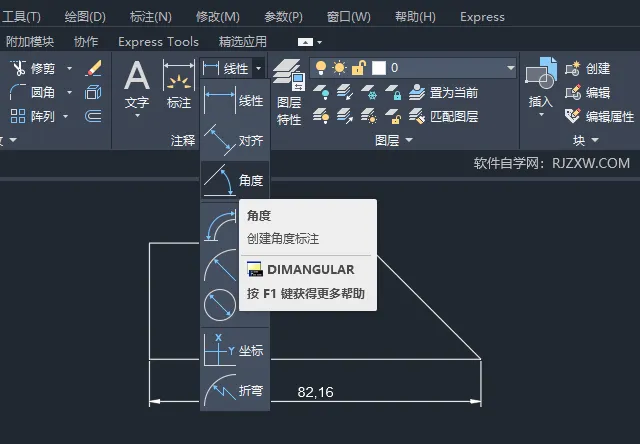This screenshot has height=444, width=640.
Task: Expand the 圆角 dropdown arrow
Action: [x=69, y=92]
